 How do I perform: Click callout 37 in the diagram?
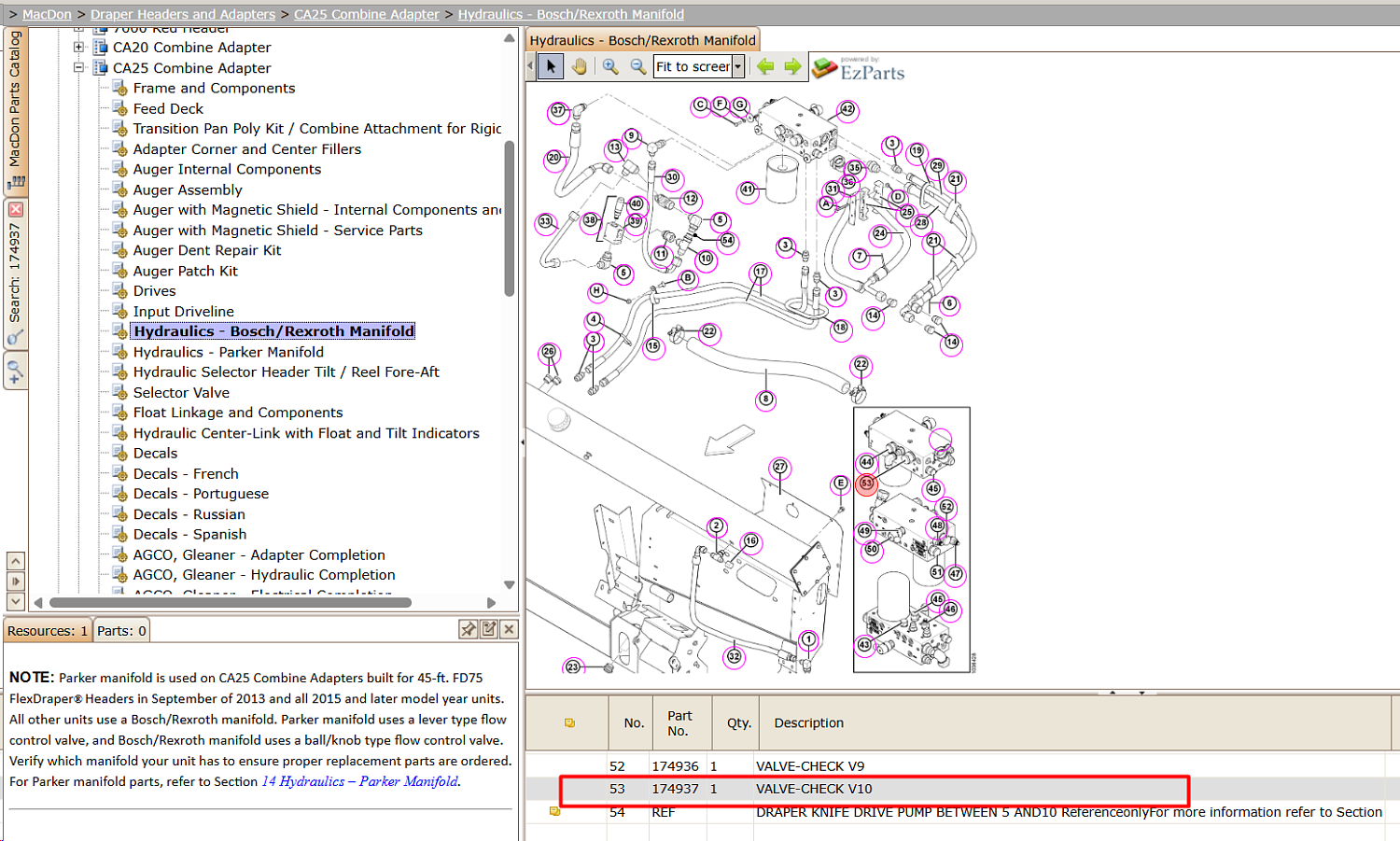tap(558, 110)
